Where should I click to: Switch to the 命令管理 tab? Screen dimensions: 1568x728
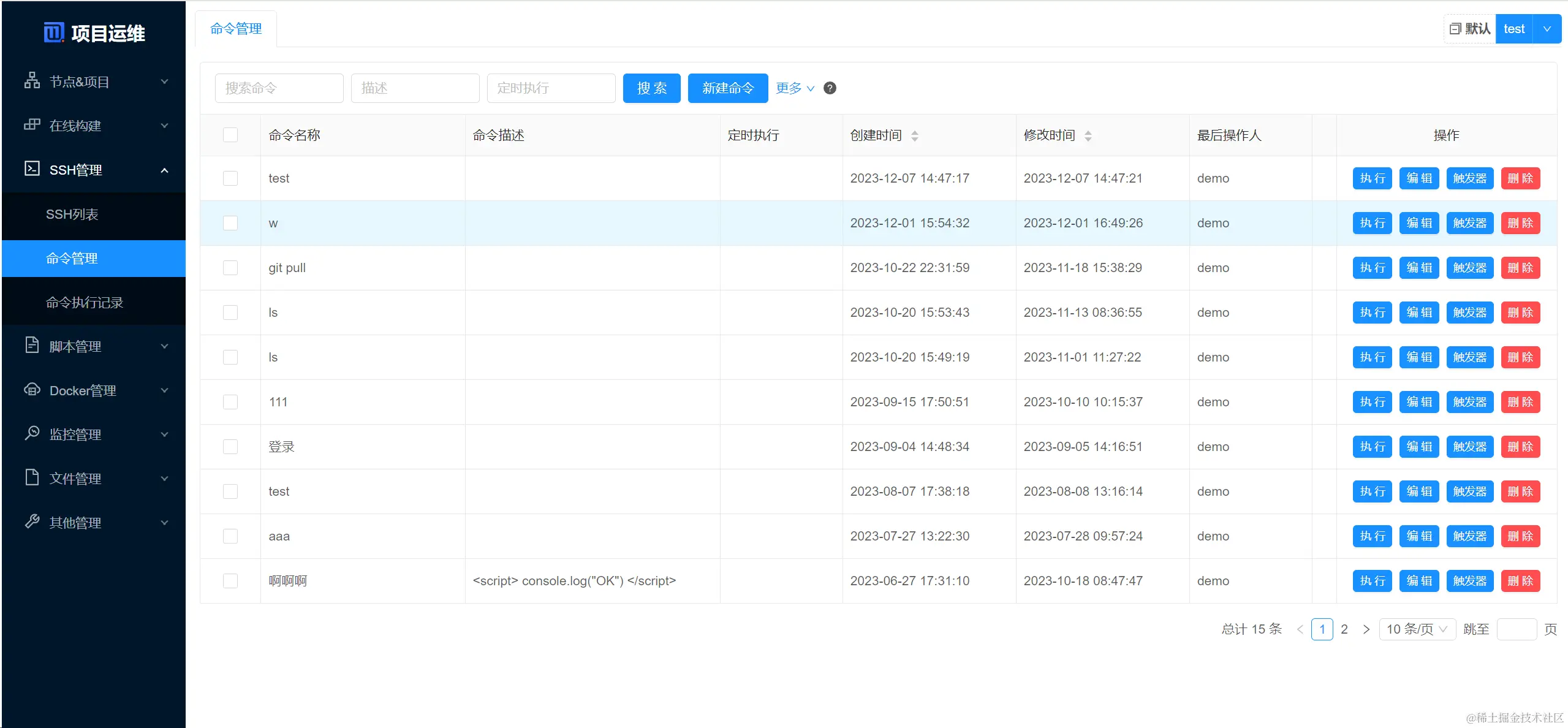point(236,29)
